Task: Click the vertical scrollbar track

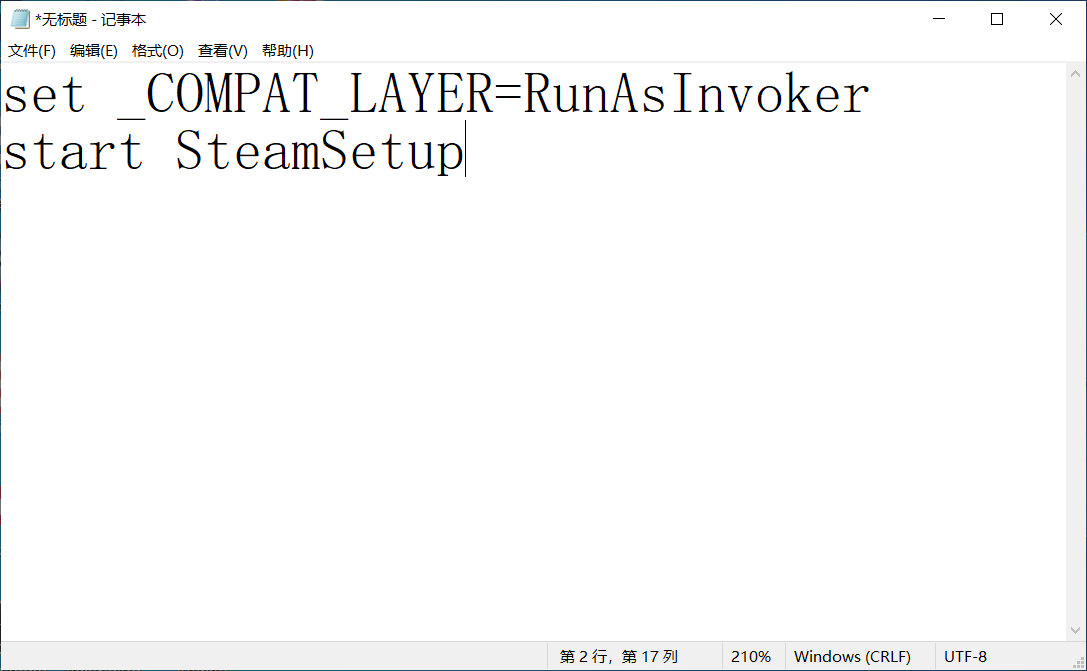Action: 1075,351
